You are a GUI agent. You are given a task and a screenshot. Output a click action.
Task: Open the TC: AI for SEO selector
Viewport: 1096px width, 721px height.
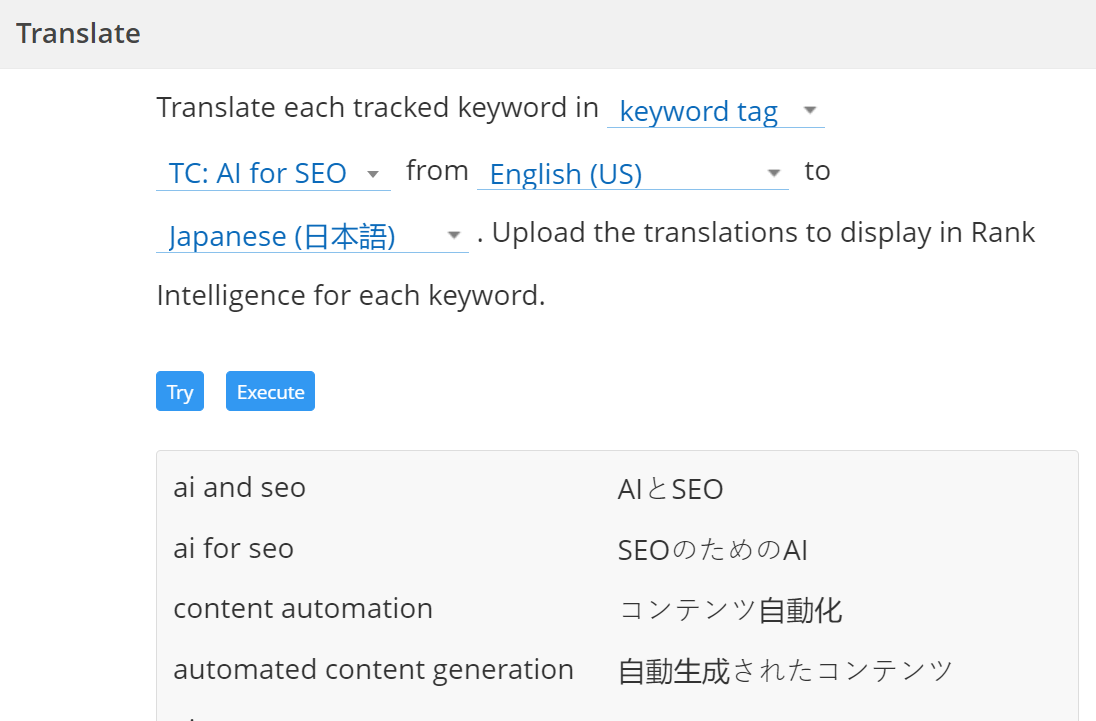[257, 173]
